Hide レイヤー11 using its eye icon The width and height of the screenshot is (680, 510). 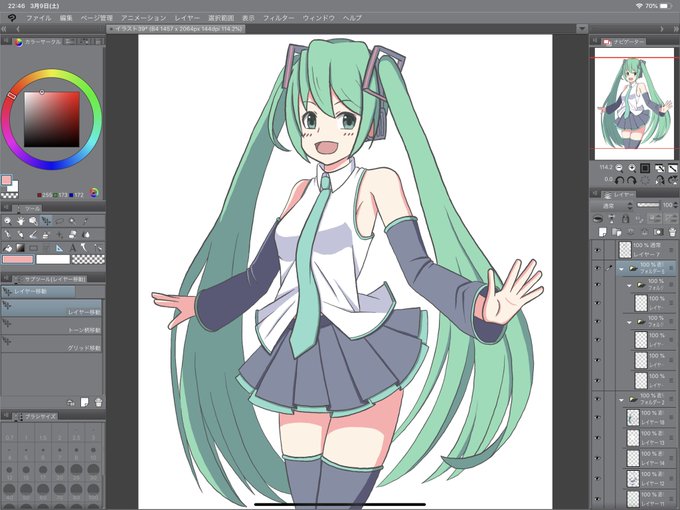point(598,499)
